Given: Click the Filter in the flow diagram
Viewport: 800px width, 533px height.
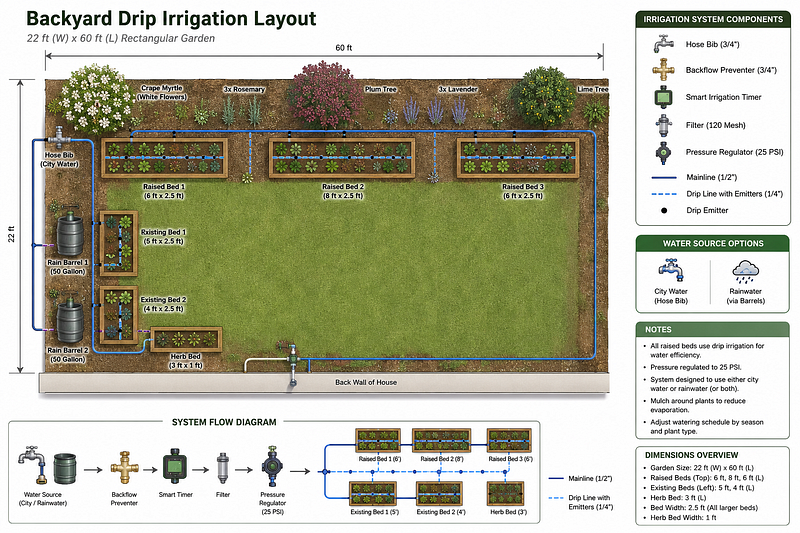Looking at the screenshot, I should (222, 468).
